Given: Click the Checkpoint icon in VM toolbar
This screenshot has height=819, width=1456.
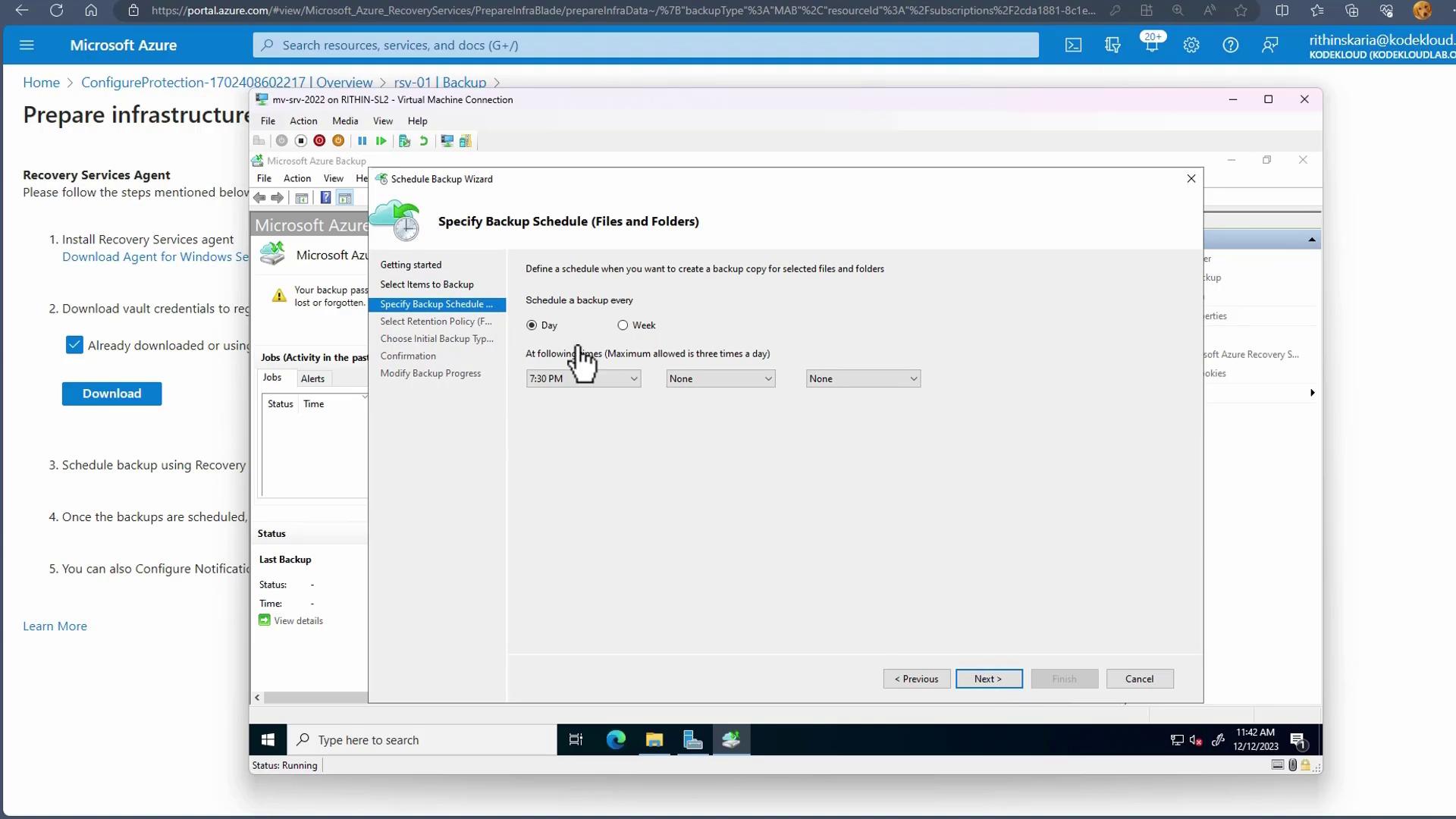Looking at the screenshot, I should pyautogui.click(x=404, y=141).
